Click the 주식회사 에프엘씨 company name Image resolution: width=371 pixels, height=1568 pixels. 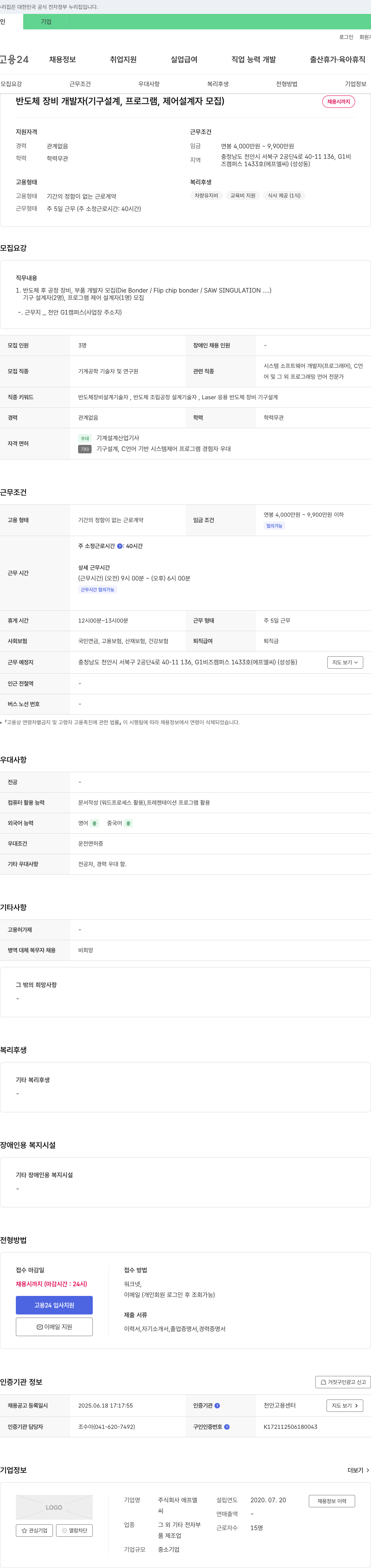(x=178, y=1505)
